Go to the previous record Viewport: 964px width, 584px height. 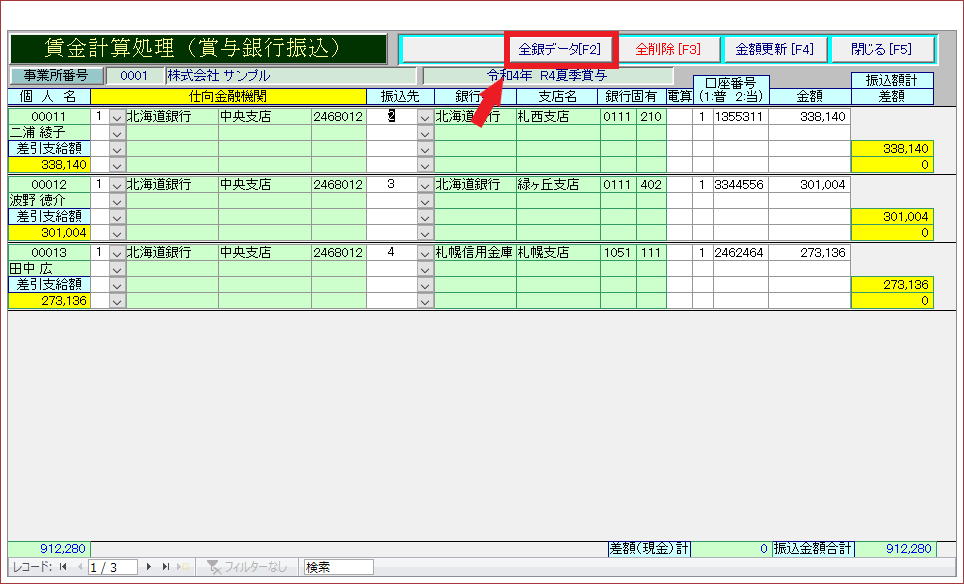click(78, 567)
